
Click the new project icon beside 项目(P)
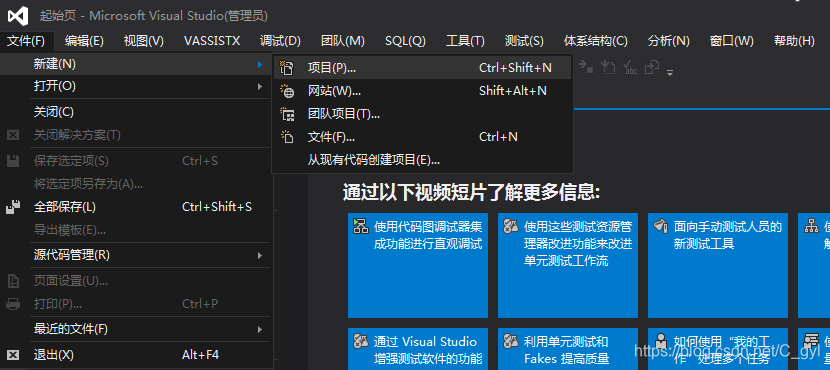pyautogui.click(x=286, y=68)
